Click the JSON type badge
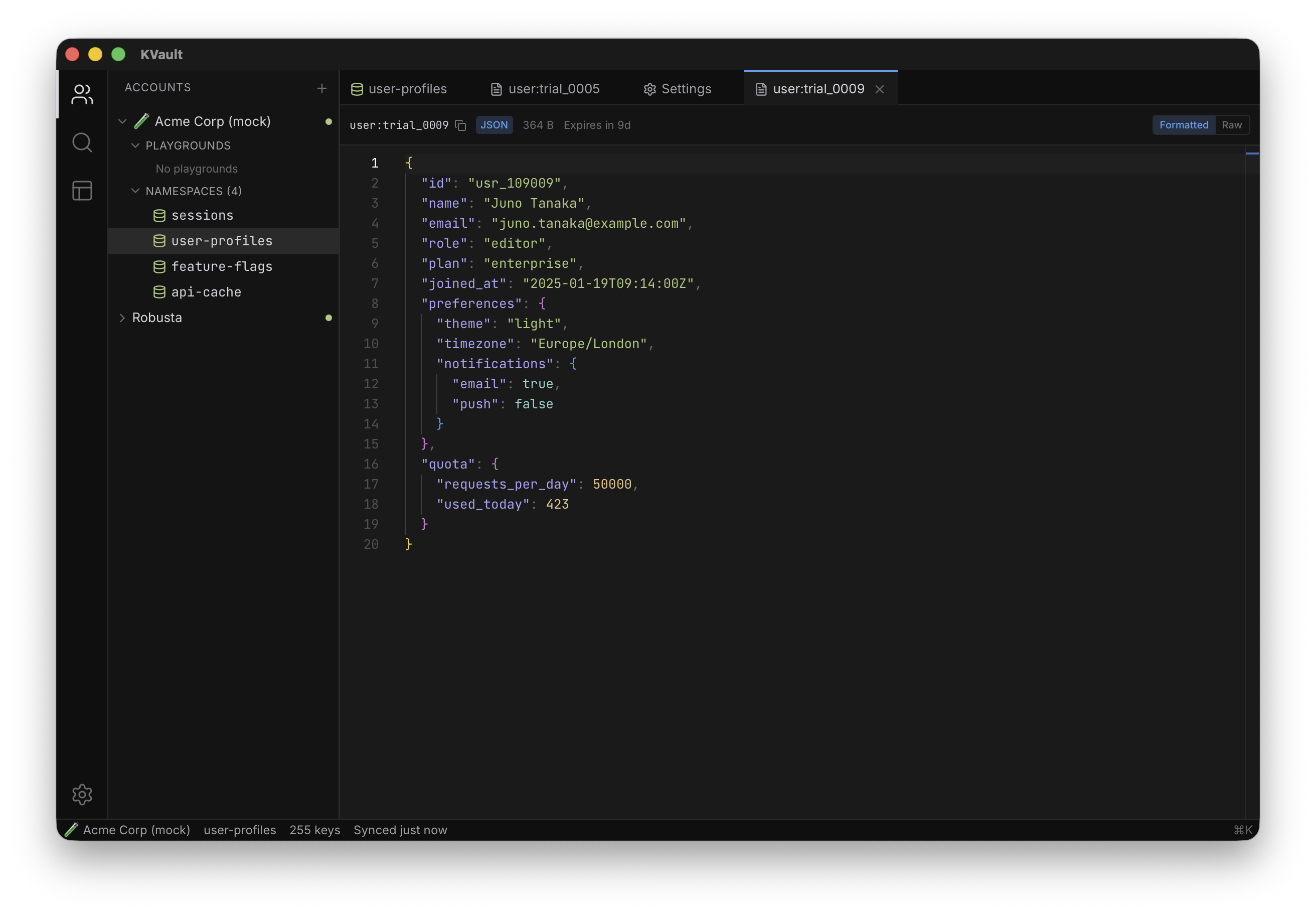This screenshot has width=1316, height=915. (x=493, y=125)
